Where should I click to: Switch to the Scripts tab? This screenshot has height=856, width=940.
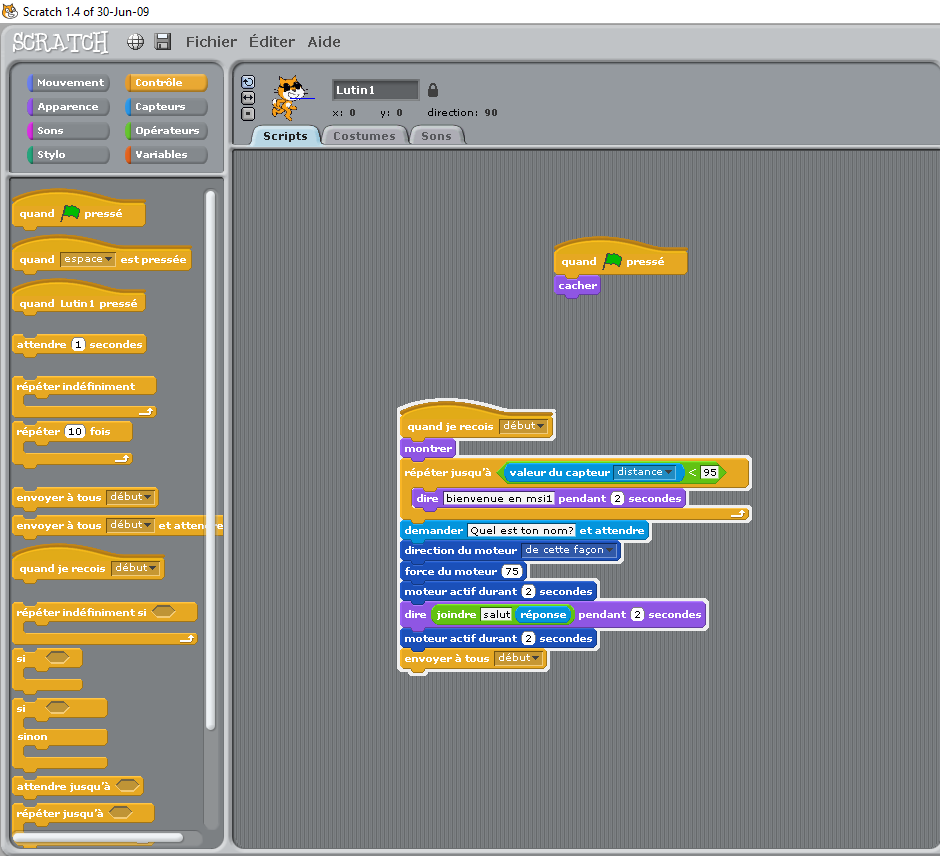pos(285,136)
